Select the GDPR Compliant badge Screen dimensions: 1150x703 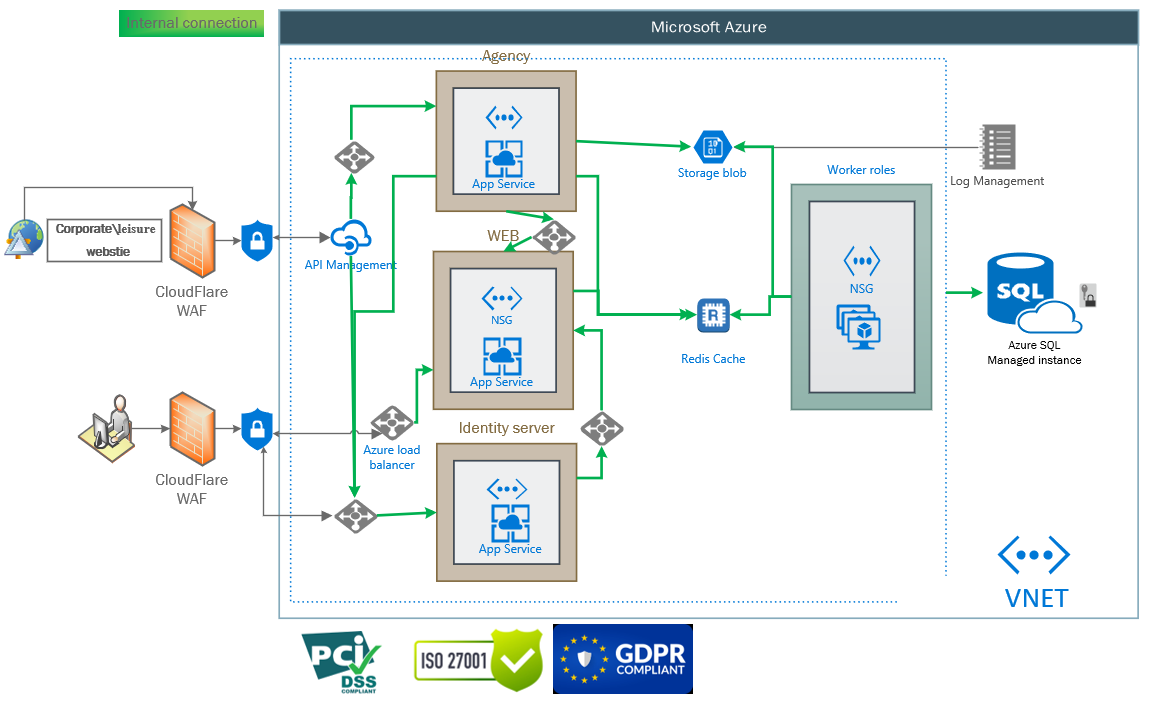623,659
